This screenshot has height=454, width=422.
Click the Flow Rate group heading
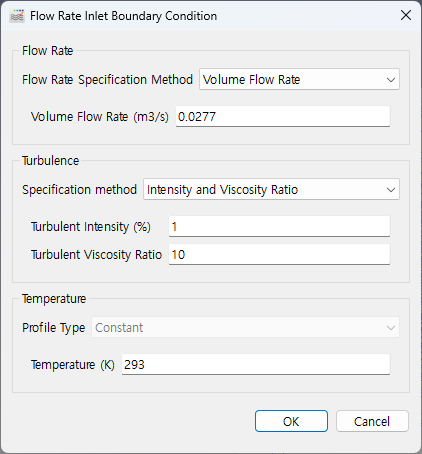pos(48,51)
